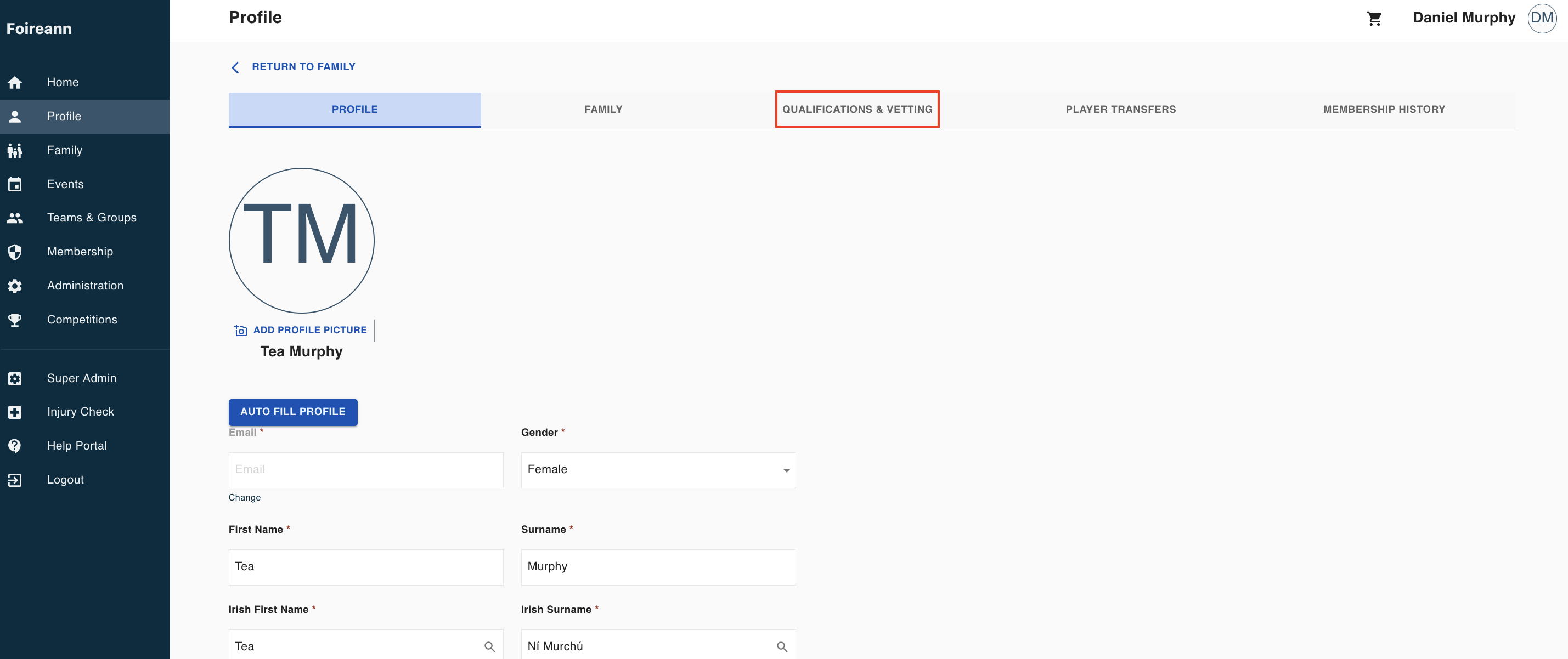Click the Surname field containing Murphy

click(x=658, y=567)
